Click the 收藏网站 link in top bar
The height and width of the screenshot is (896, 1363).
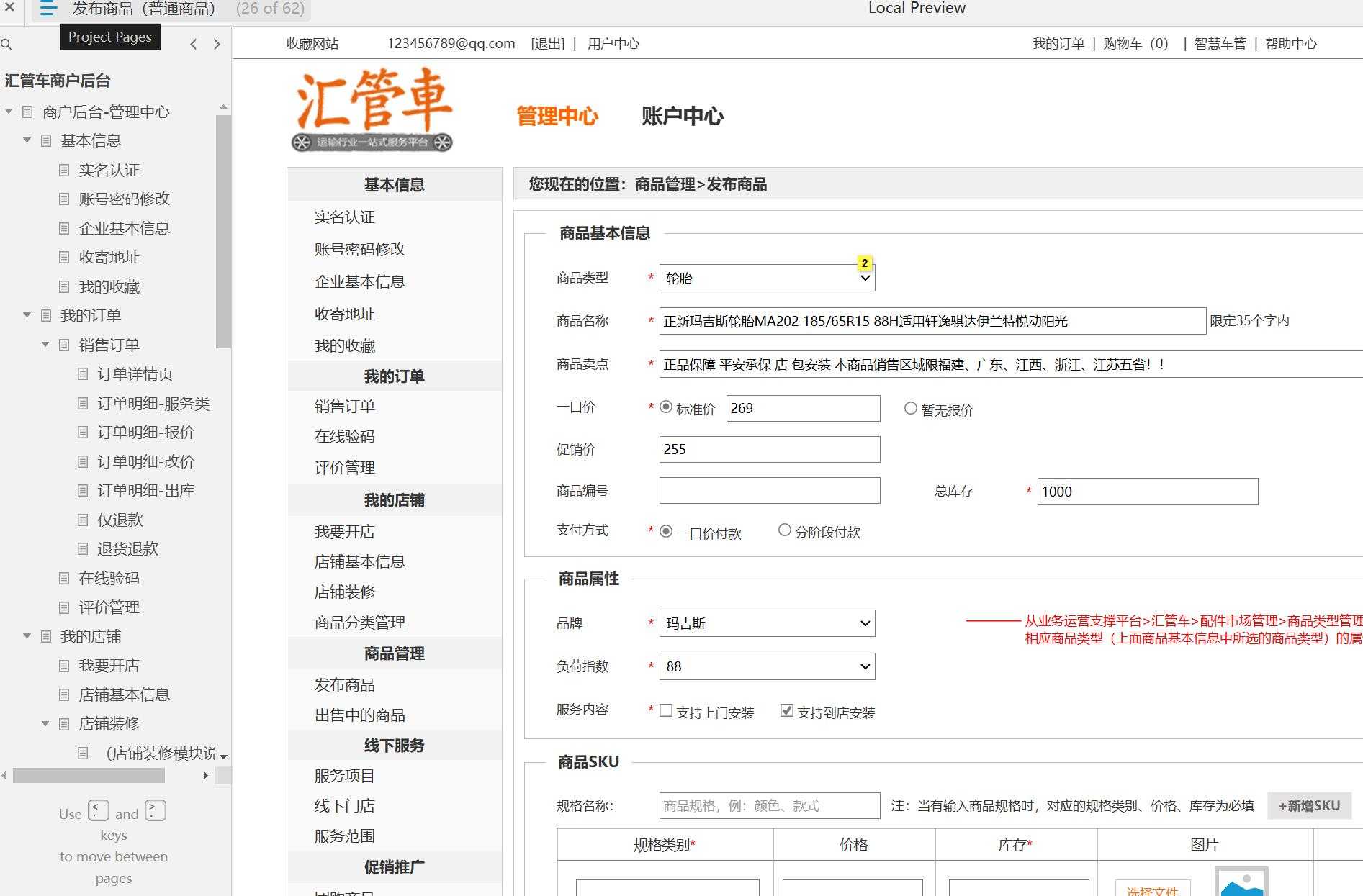(x=312, y=44)
